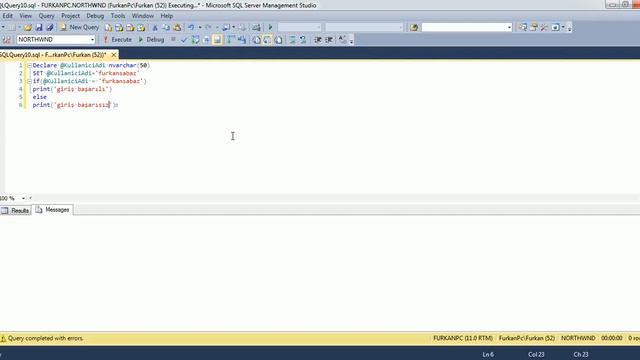Open a new Database Engine Query

tap(108, 28)
